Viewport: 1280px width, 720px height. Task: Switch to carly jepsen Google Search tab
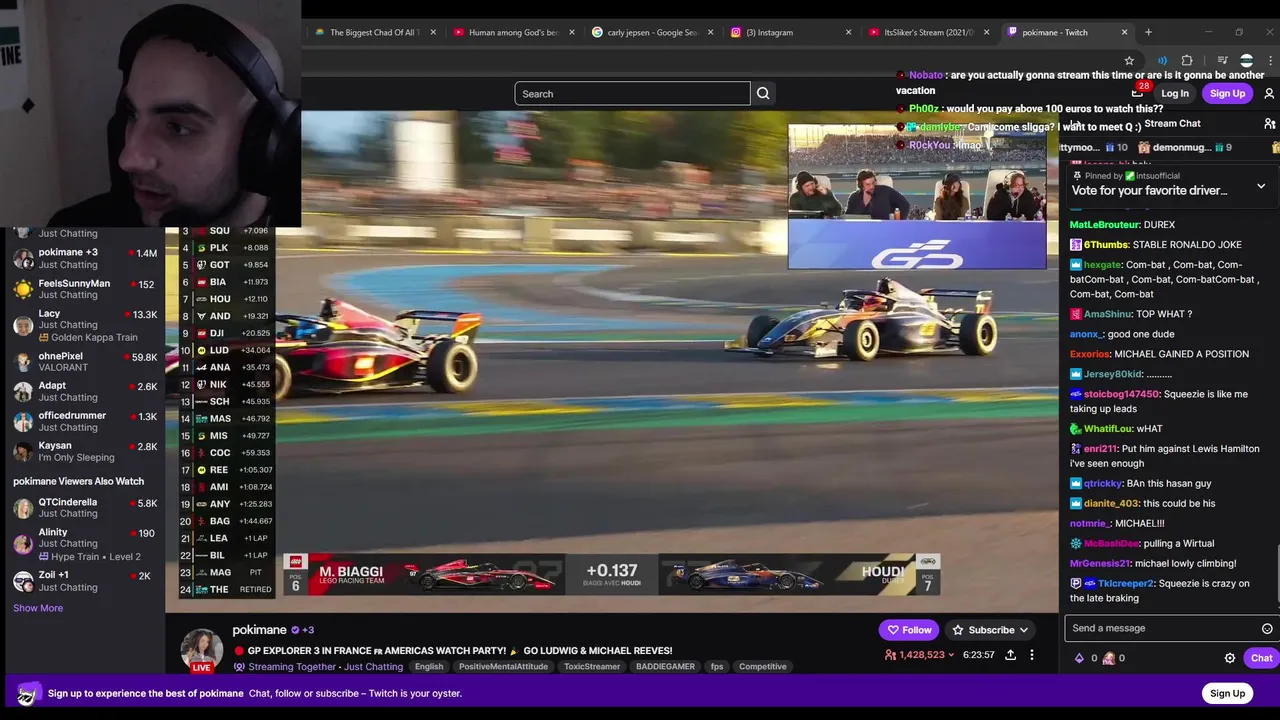point(650,32)
